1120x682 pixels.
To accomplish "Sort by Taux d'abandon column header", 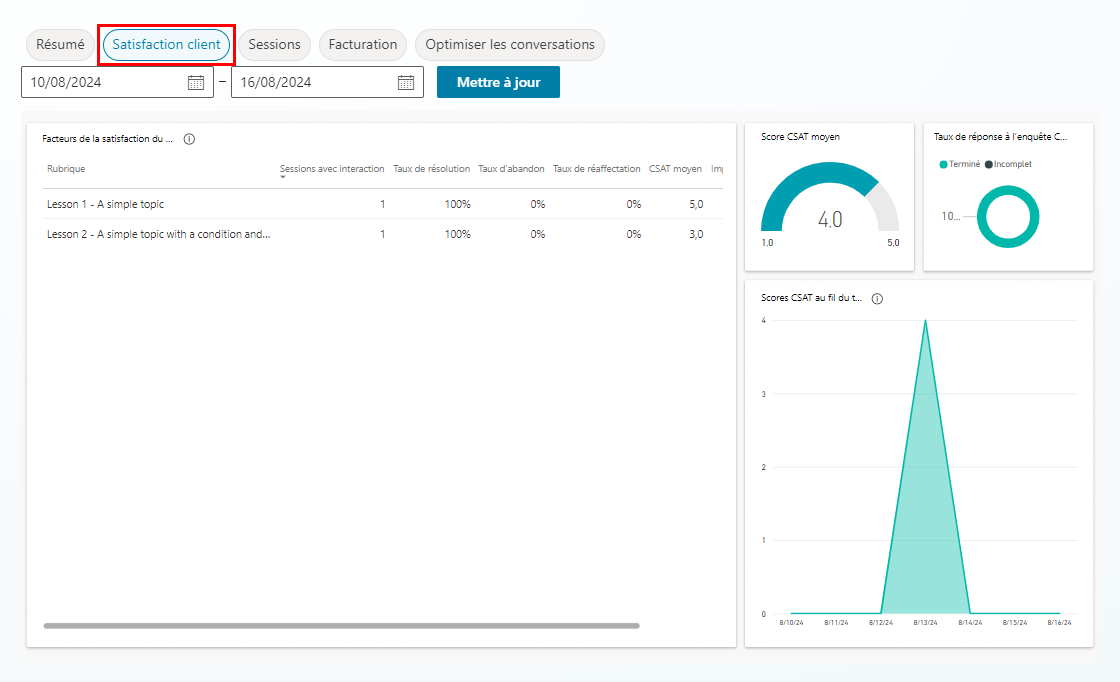I will tap(511, 169).
